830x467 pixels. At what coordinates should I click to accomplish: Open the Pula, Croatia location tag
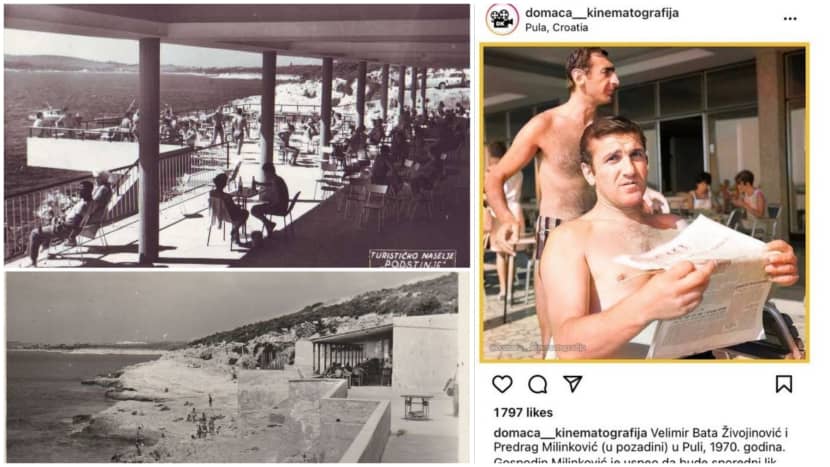[x=556, y=28]
